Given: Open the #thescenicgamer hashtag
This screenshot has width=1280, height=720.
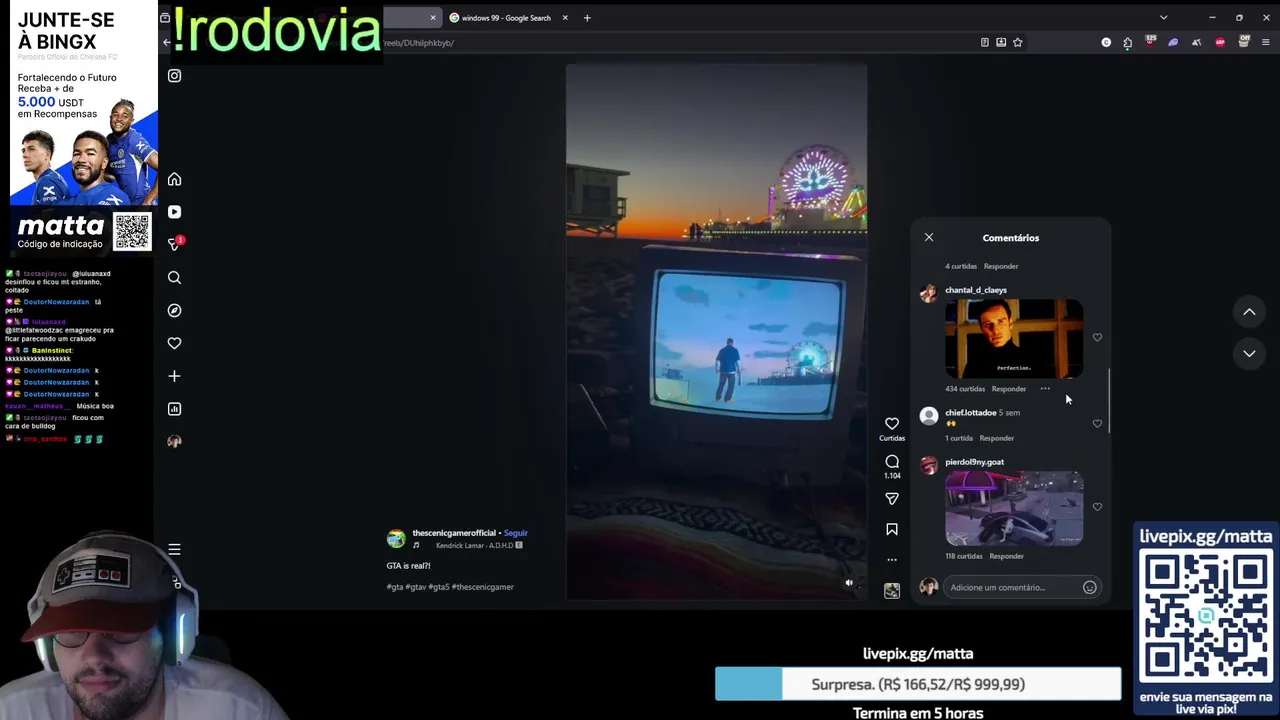Looking at the screenshot, I should coord(483,587).
